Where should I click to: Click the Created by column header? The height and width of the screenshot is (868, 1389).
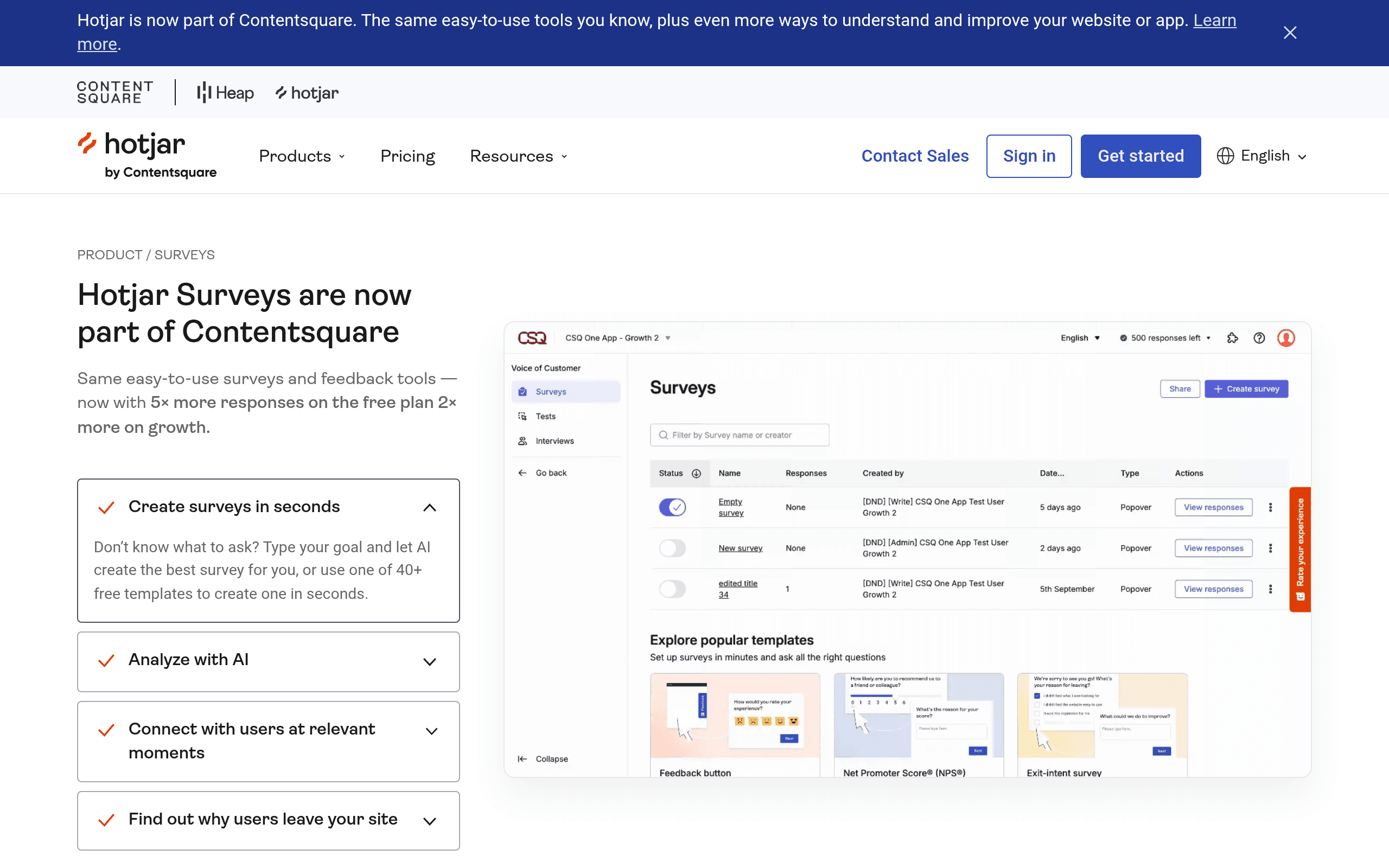tap(883, 474)
